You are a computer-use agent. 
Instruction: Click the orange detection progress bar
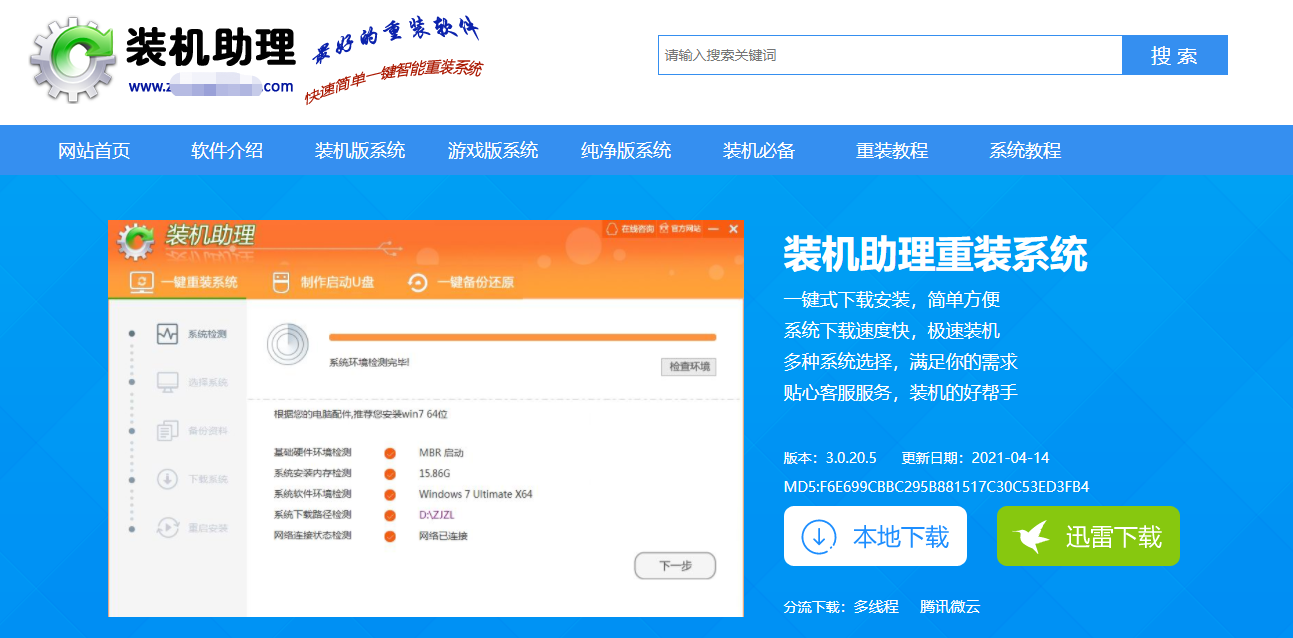[522, 338]
